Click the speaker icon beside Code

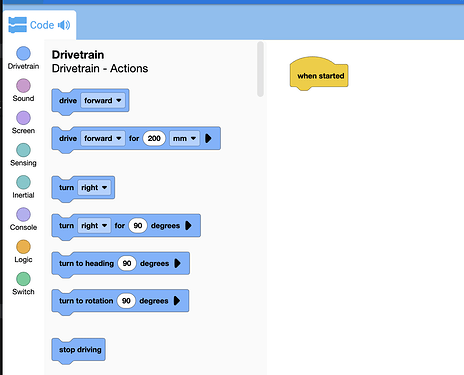tap(64, 25)
